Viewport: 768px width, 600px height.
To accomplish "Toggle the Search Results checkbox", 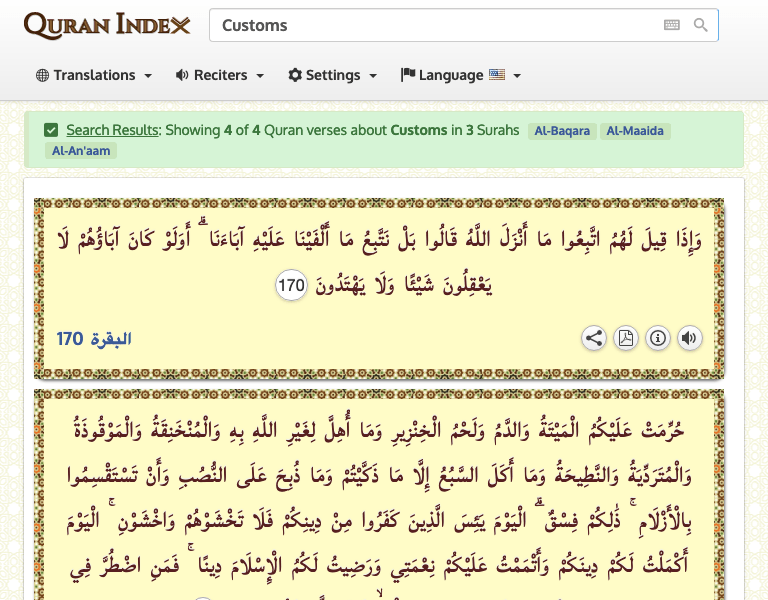I will pos(51,130).
